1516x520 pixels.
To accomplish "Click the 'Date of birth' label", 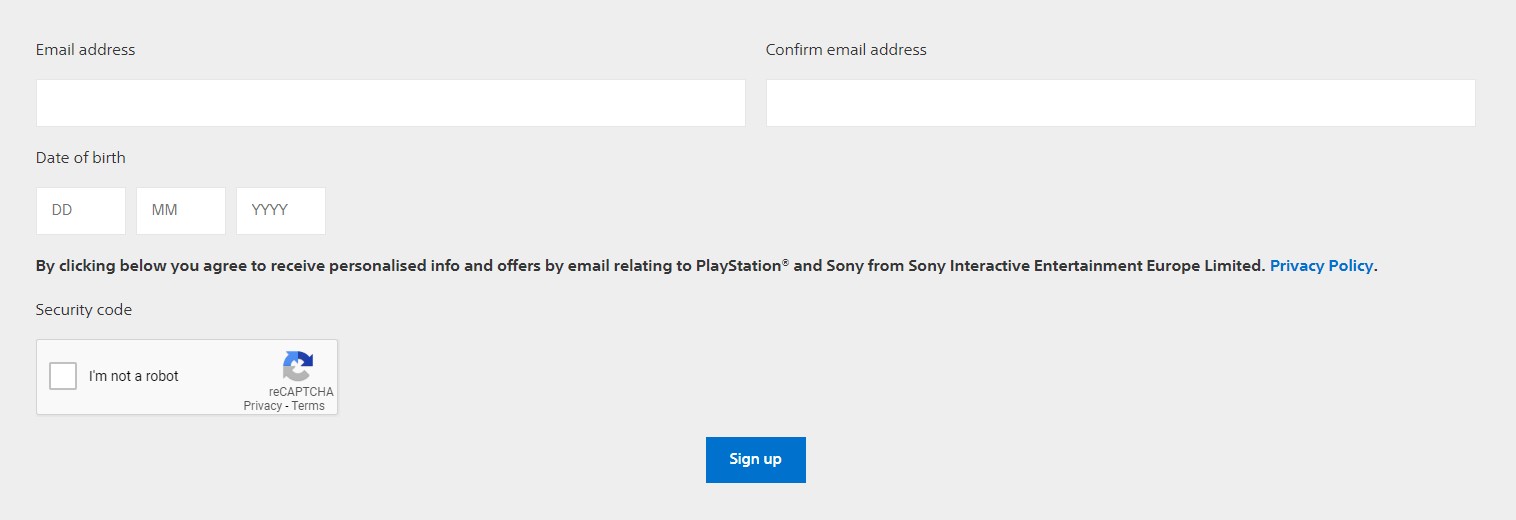I will (x=81, y=158).
